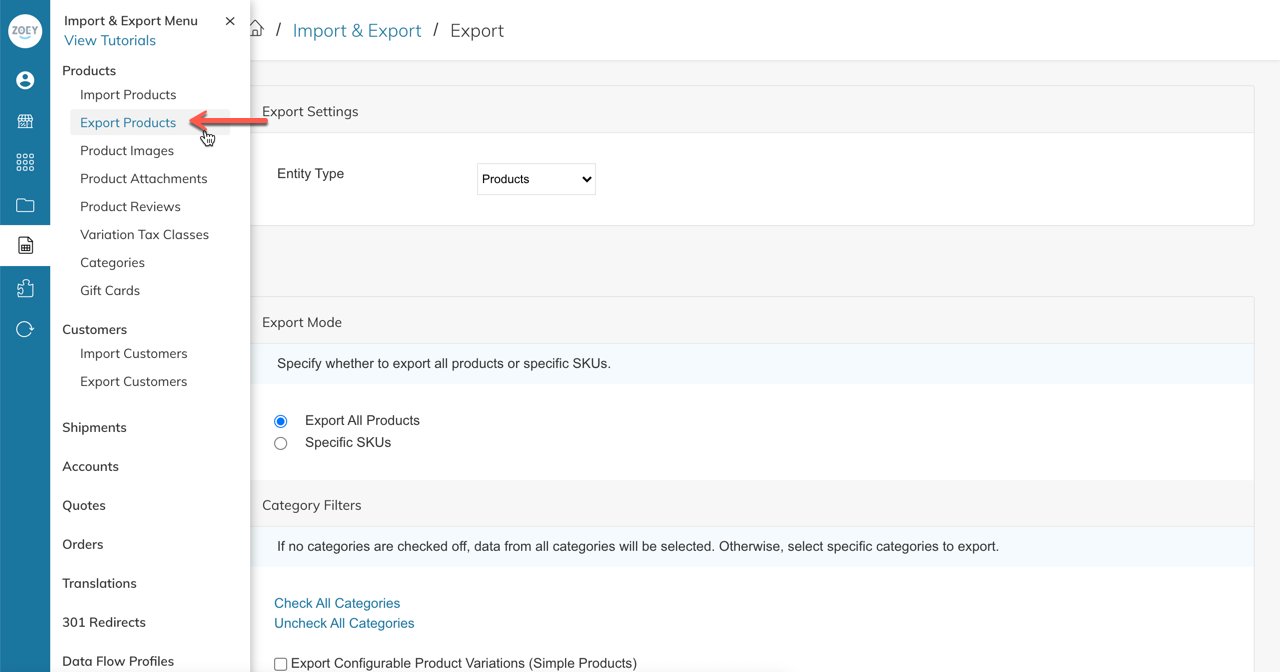The width and height of the screenshot is (1280, 672).
Task: Choose the Specific SKUs radio option
Action: click(x=281, y=443)
